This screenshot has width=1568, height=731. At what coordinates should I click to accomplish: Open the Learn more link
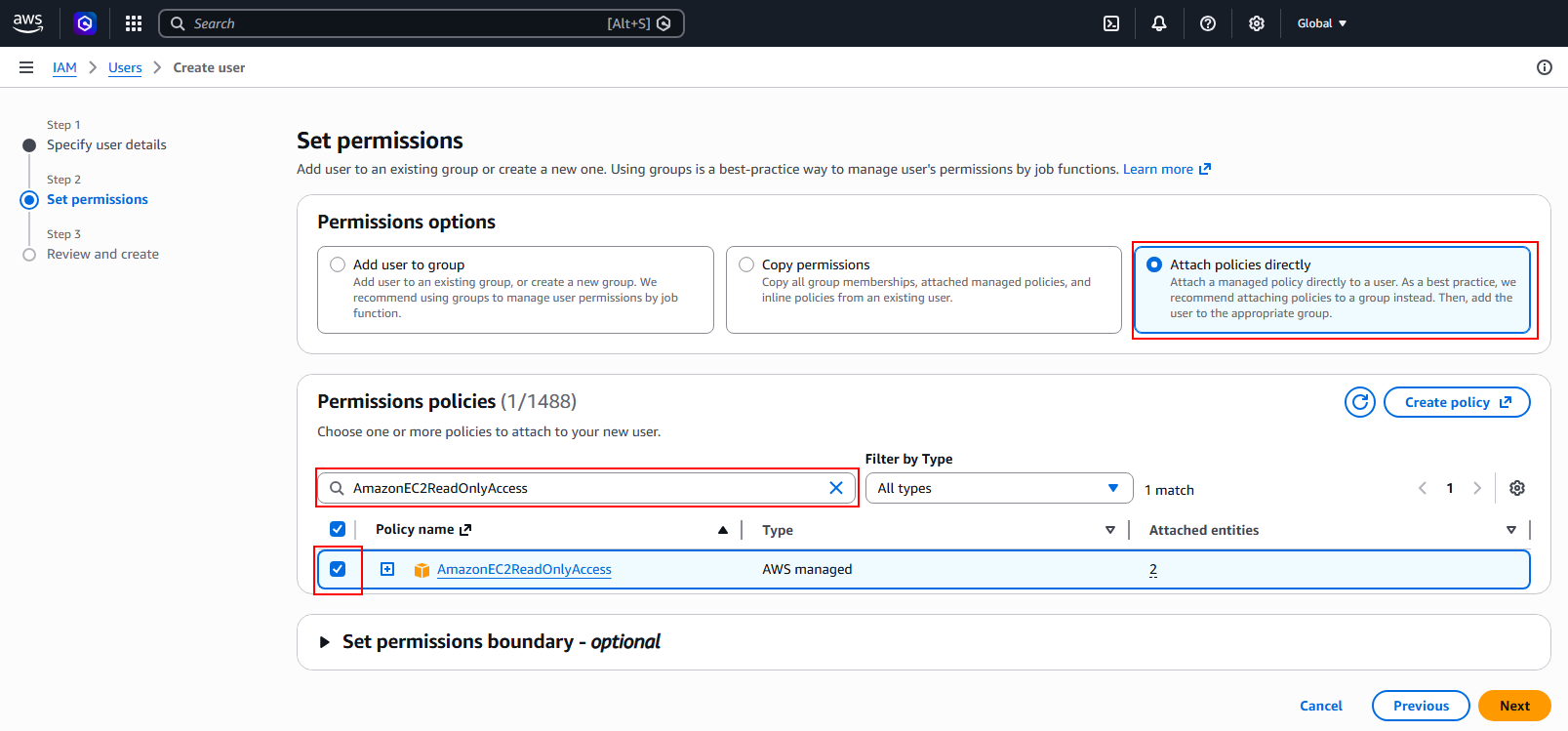coord(1167,169)
